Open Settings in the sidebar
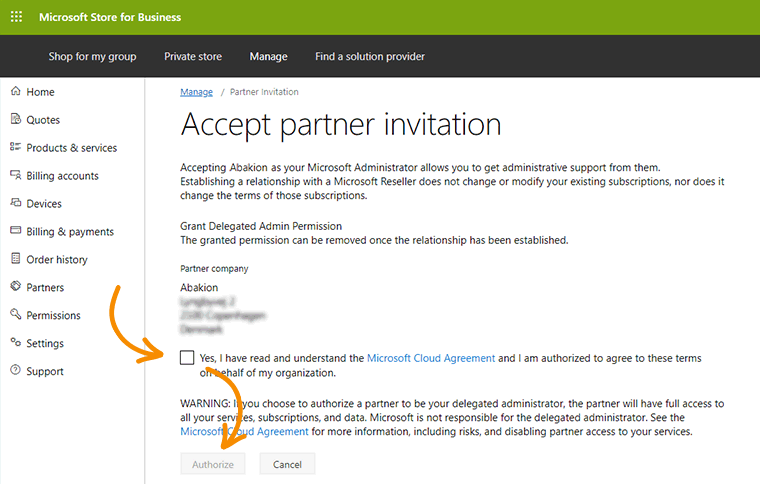 [45, 343]
